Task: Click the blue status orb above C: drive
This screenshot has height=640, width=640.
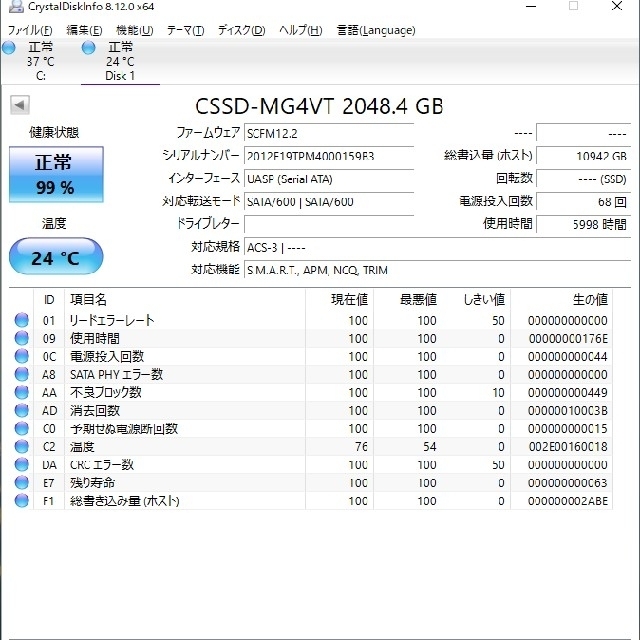Action: 9,47
